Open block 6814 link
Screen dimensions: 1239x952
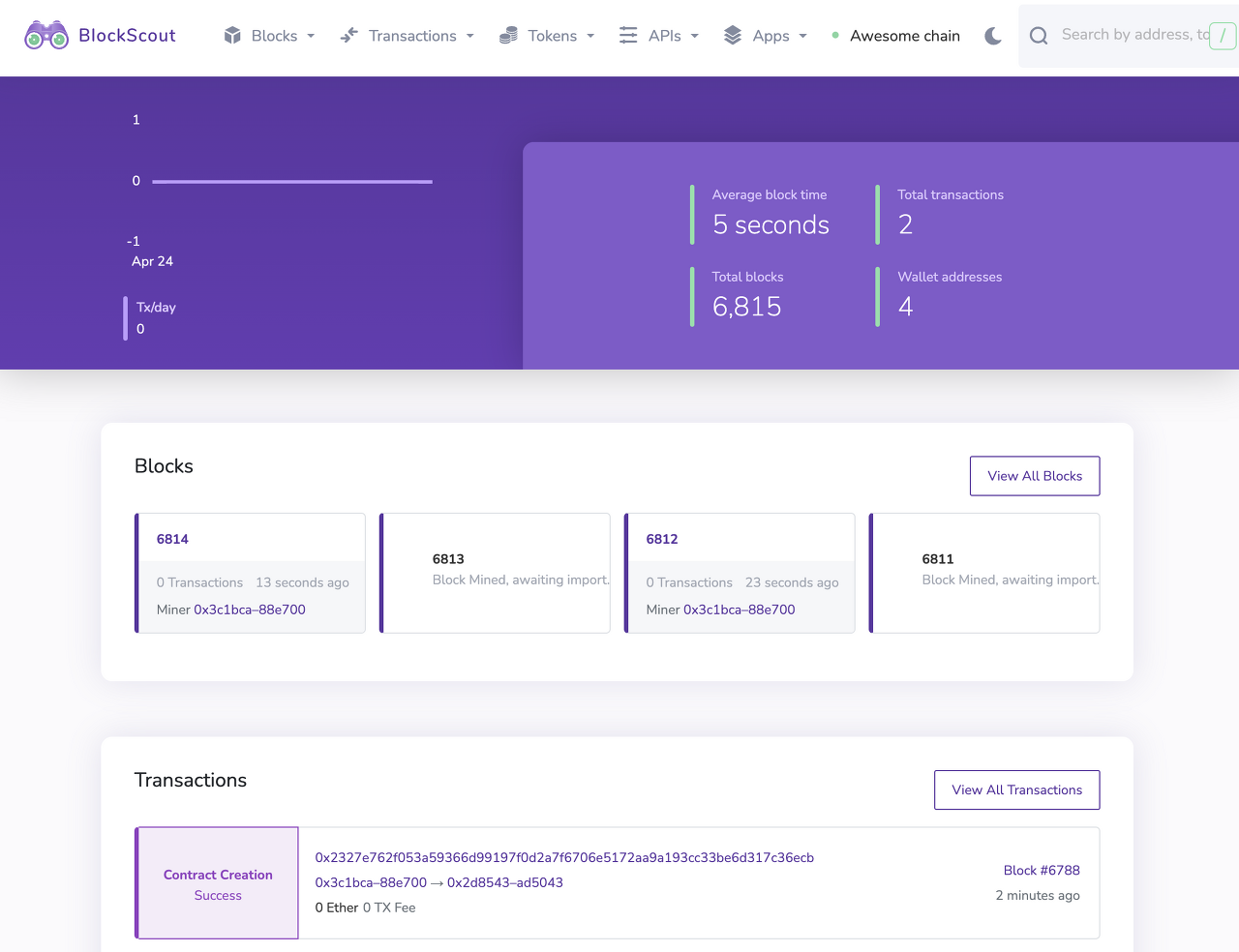click(172, 539)
